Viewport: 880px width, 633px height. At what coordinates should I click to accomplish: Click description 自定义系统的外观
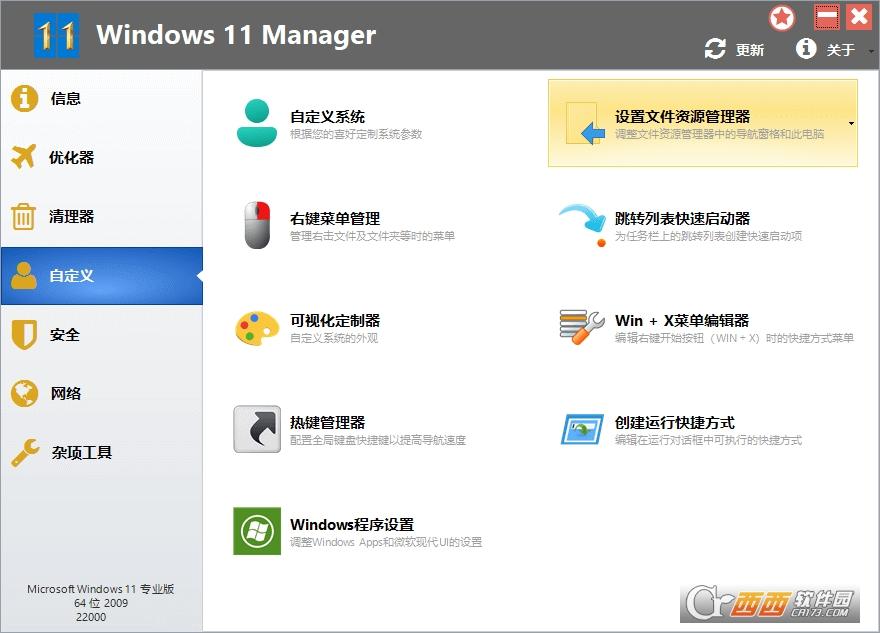click(334, 338)
